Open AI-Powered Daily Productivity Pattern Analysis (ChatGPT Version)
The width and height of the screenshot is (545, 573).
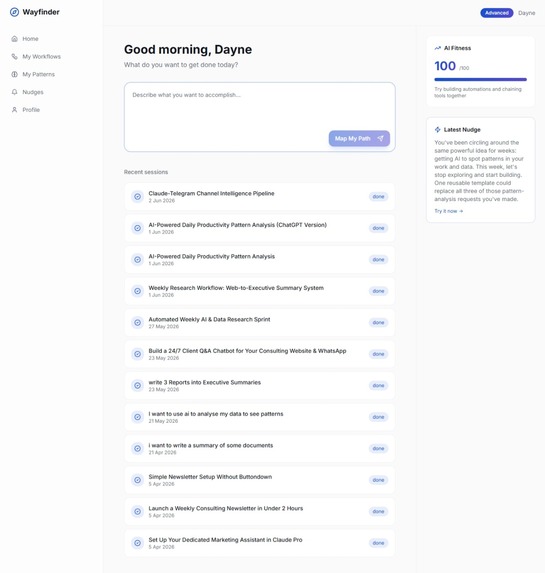click(x=260, y=228)
